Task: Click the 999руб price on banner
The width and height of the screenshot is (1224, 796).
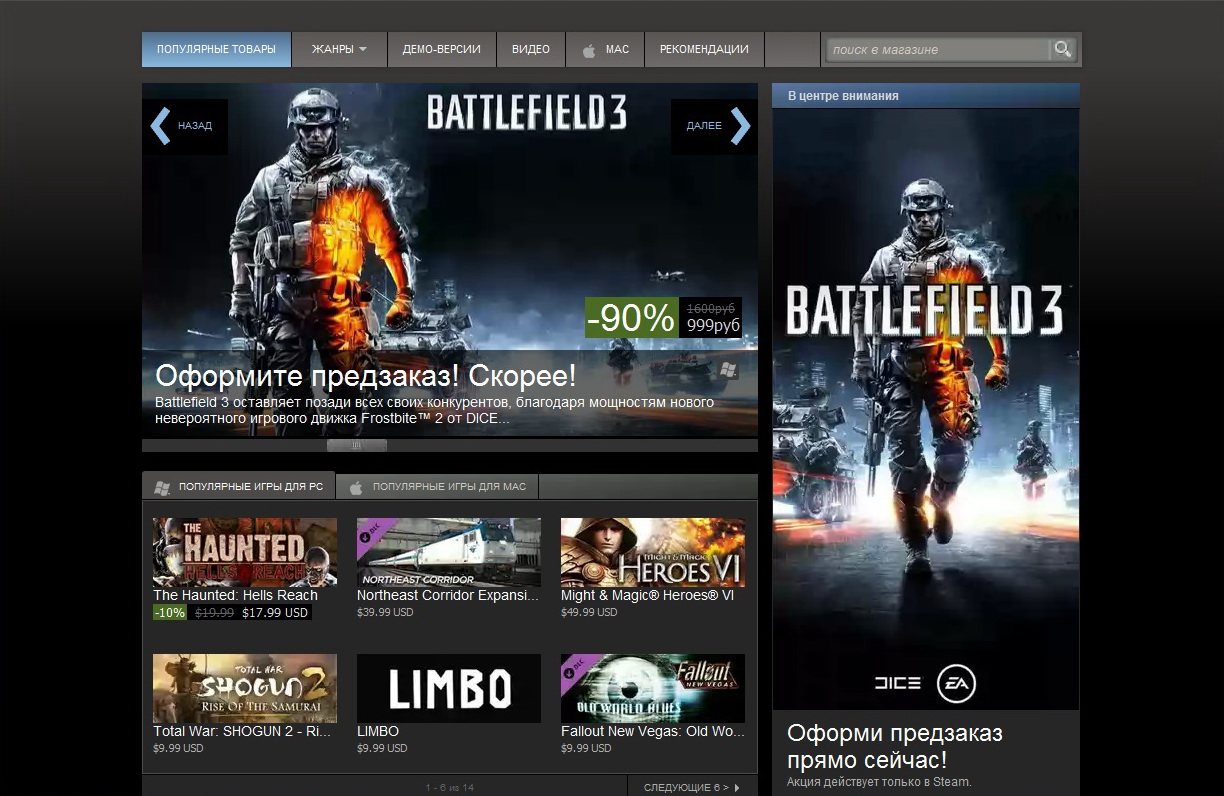Action: (713, 326)
